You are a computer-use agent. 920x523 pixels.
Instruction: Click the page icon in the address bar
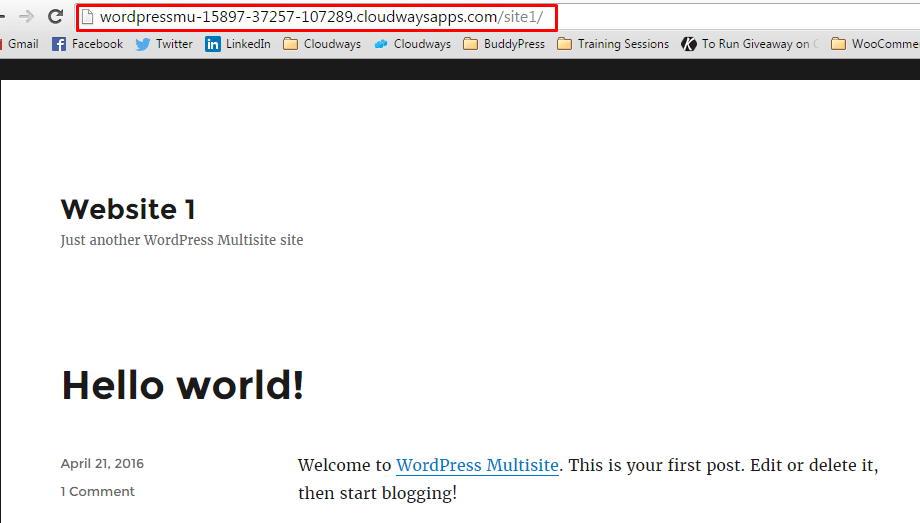(87, 17)
